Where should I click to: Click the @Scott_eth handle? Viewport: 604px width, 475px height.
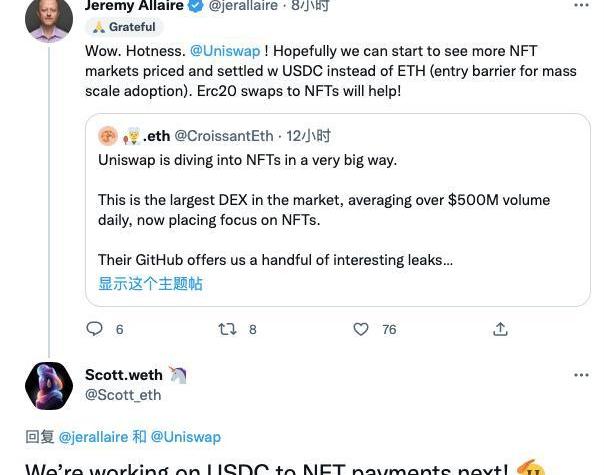[123, 395]
